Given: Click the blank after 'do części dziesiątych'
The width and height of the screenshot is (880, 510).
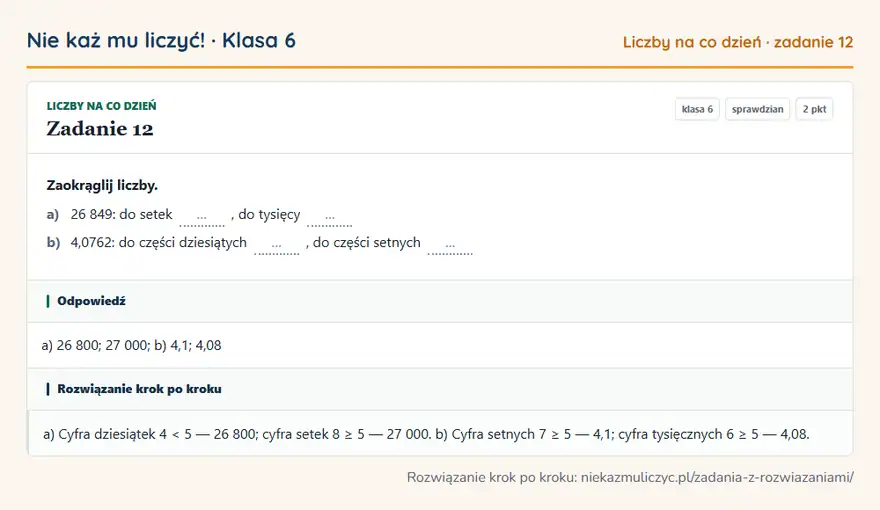Looking at the screenshot, I should pyautogui.click(x=277, y=246).
